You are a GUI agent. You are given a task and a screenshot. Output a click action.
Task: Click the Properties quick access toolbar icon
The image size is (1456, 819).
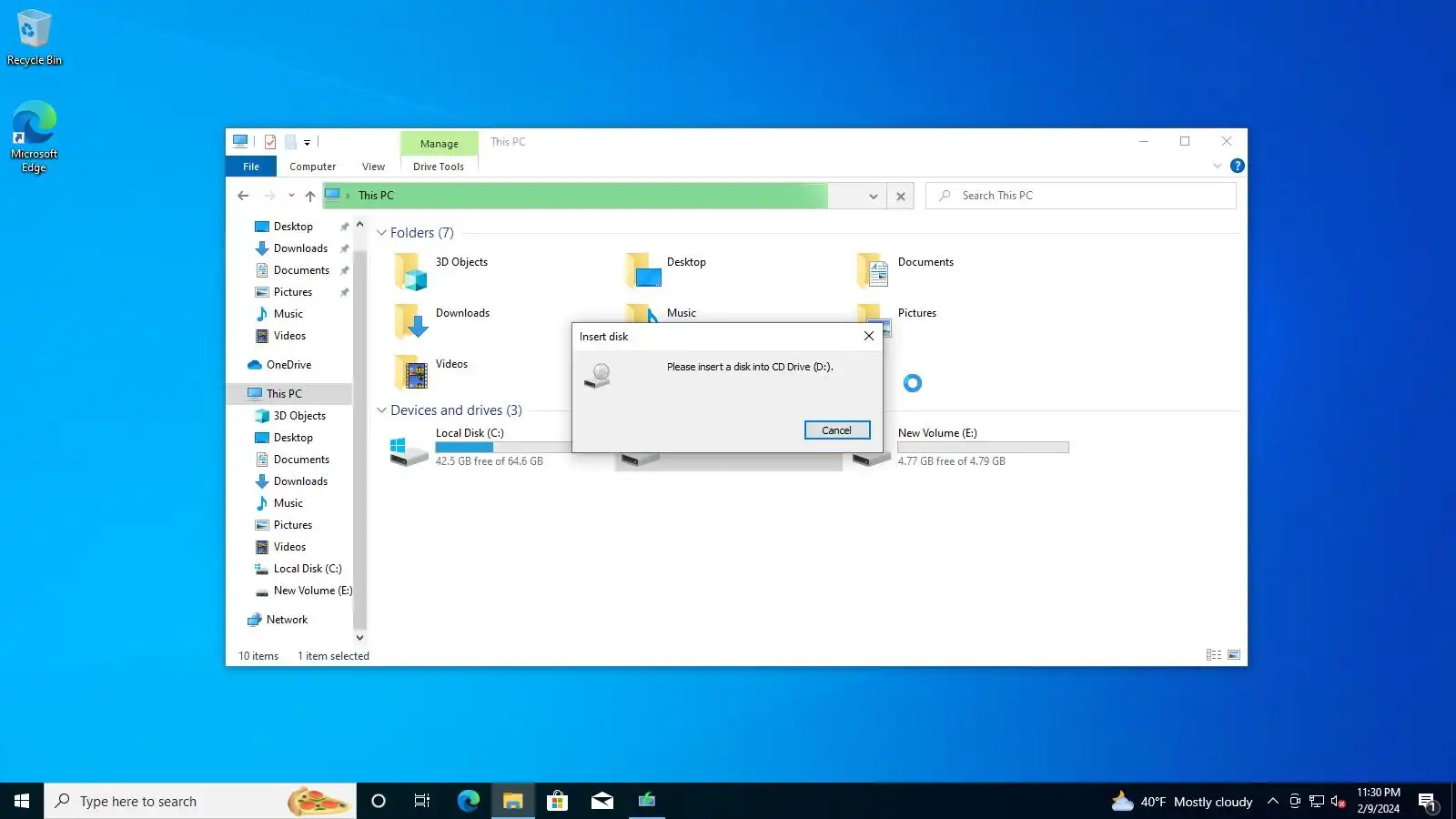tap(270, 142)
